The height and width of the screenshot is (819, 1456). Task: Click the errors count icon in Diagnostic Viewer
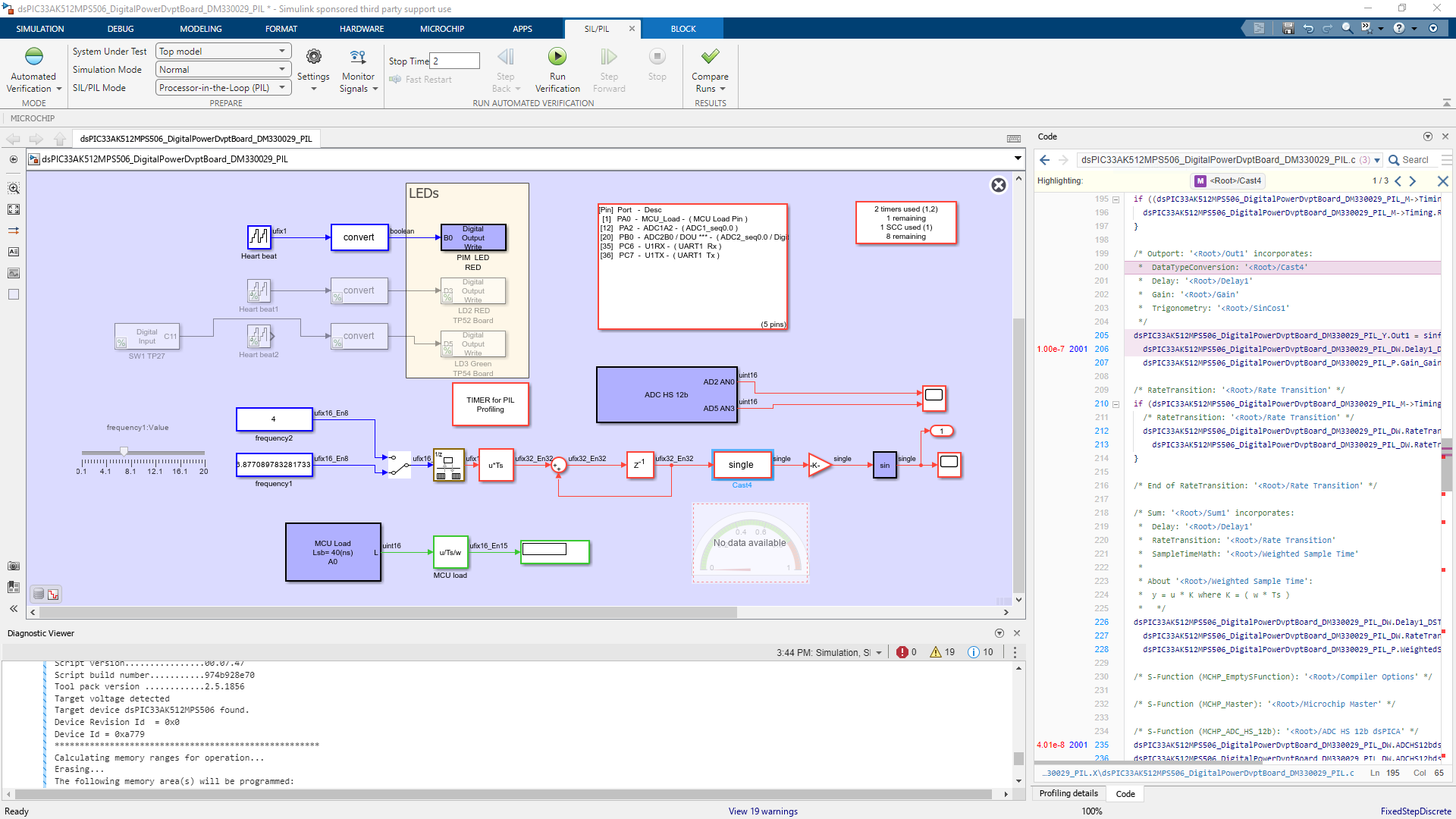click(x=902, y=652)
